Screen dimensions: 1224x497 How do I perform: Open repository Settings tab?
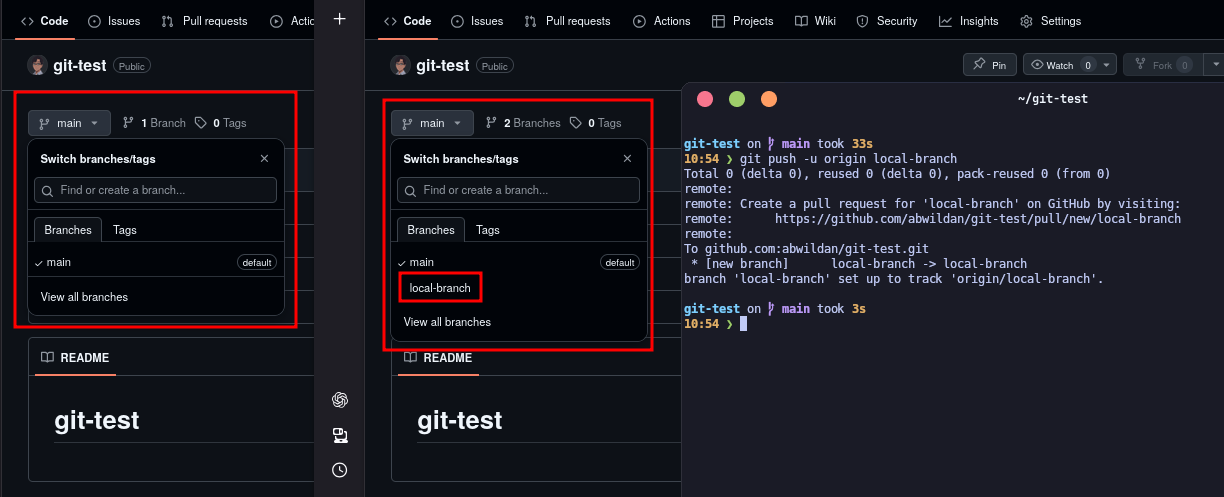coord(1050,21)
